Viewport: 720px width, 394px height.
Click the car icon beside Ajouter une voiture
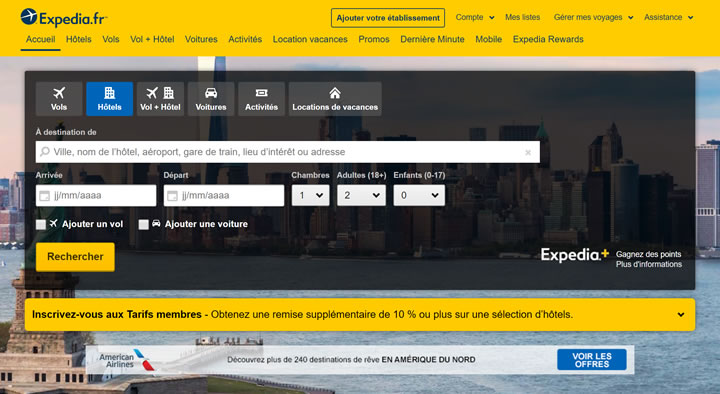pyautogui.click(x=156, y=223)
